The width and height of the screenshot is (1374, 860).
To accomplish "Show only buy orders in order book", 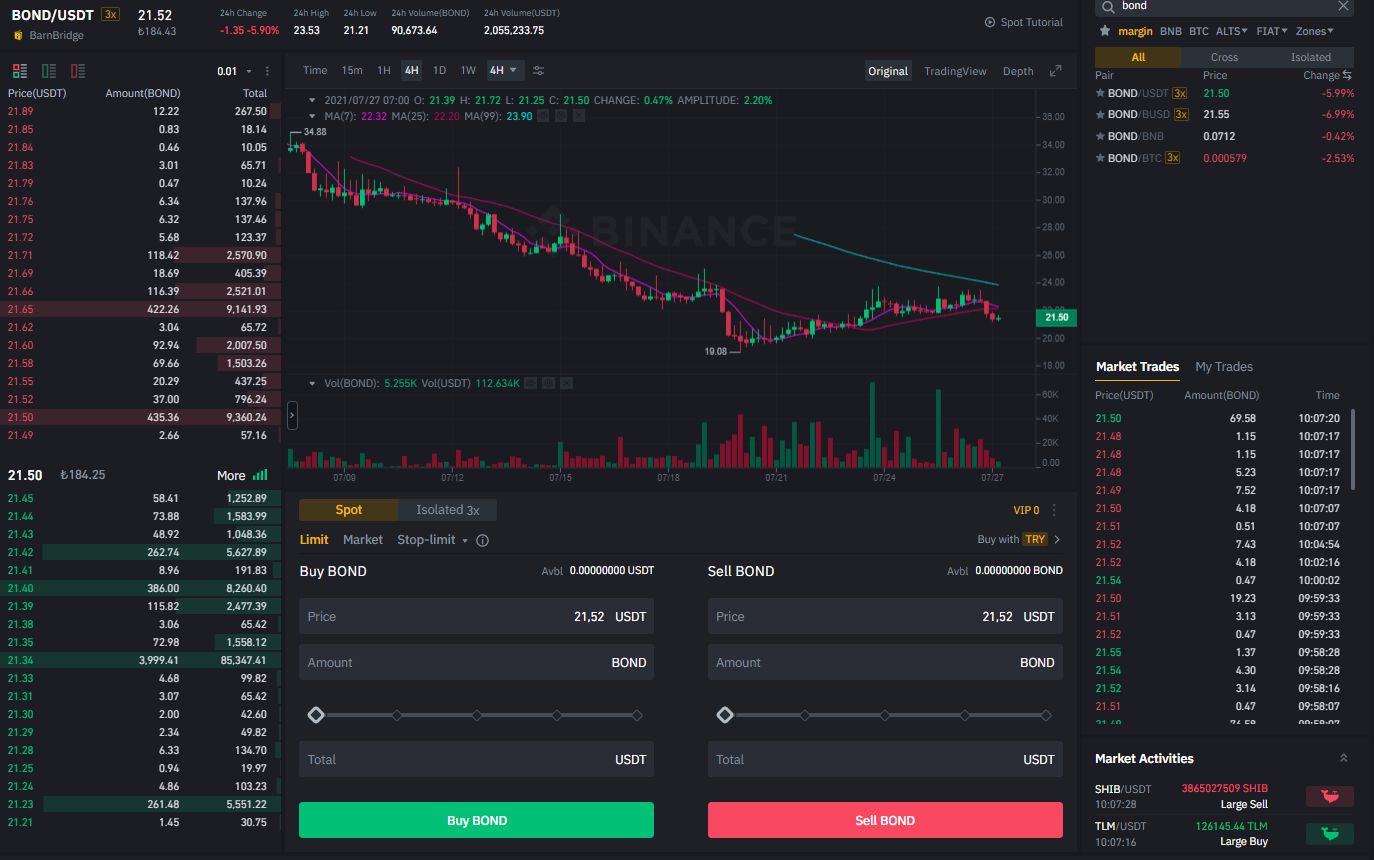I will (x=49, y=71).
